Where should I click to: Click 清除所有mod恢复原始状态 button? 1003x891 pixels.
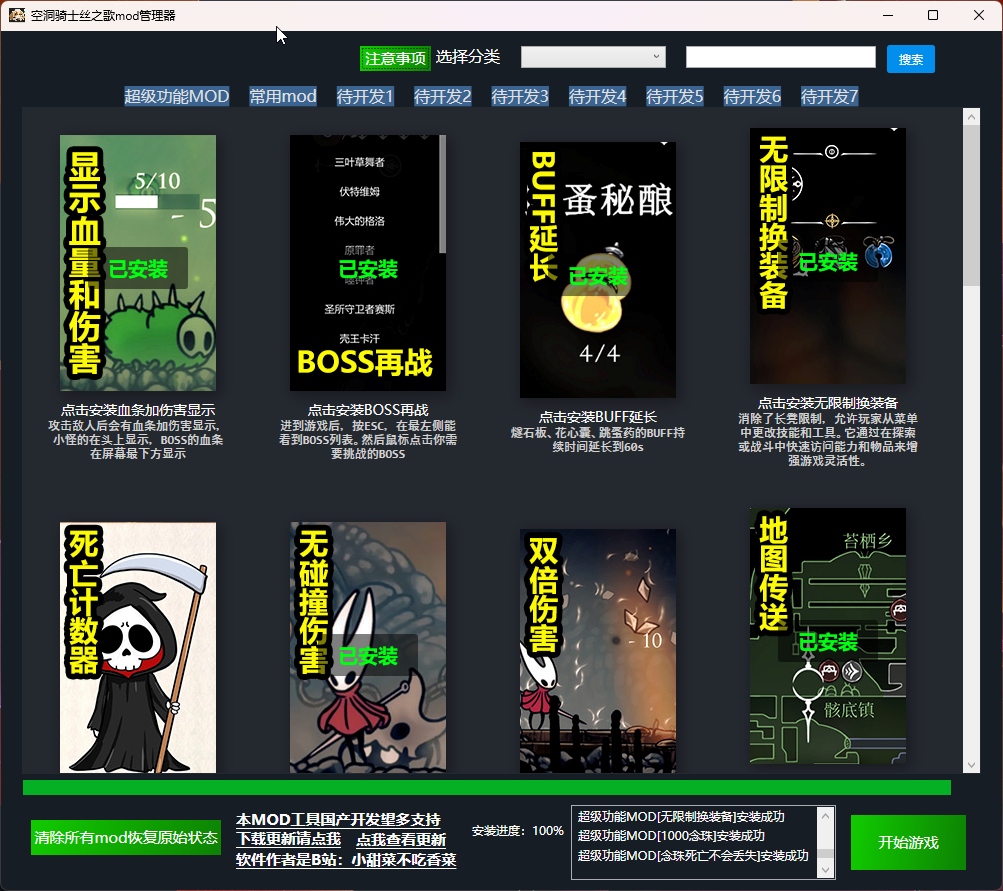[x=126, y=837]
